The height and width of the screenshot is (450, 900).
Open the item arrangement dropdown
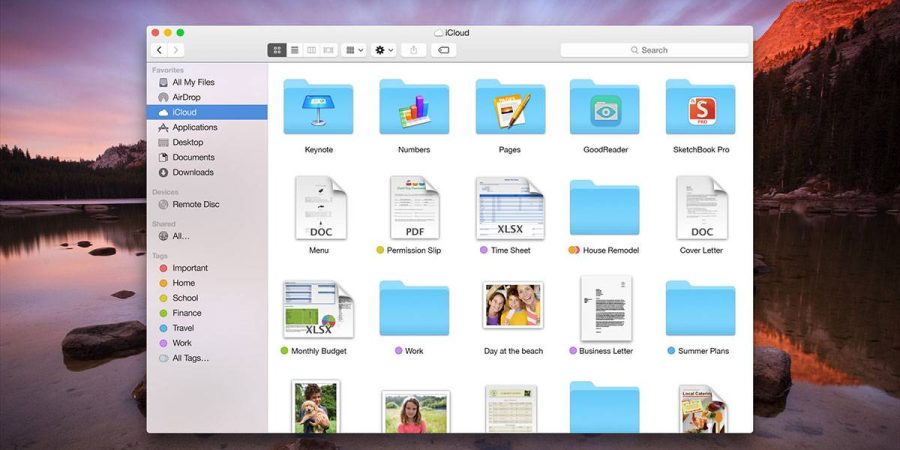point(354,50)
